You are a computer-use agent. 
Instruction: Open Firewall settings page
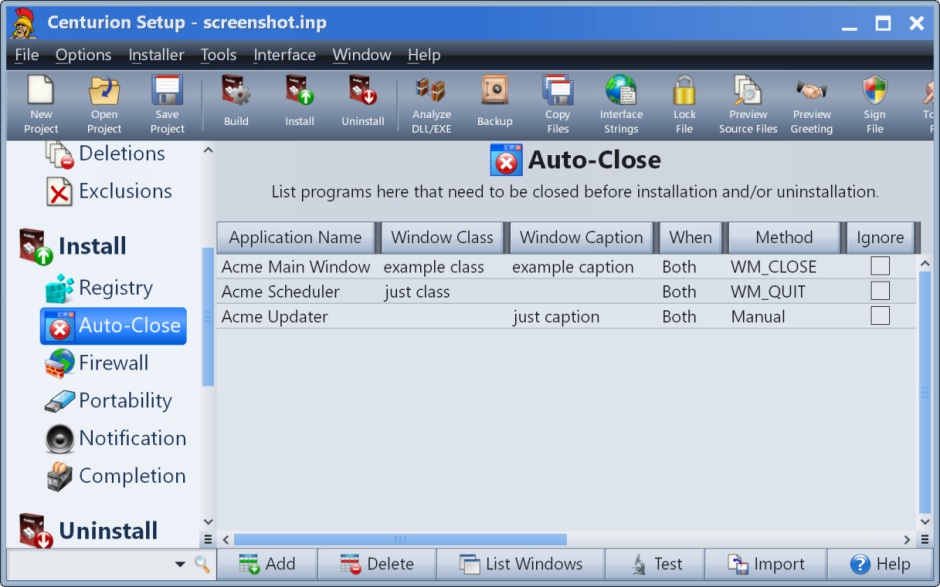97,363
